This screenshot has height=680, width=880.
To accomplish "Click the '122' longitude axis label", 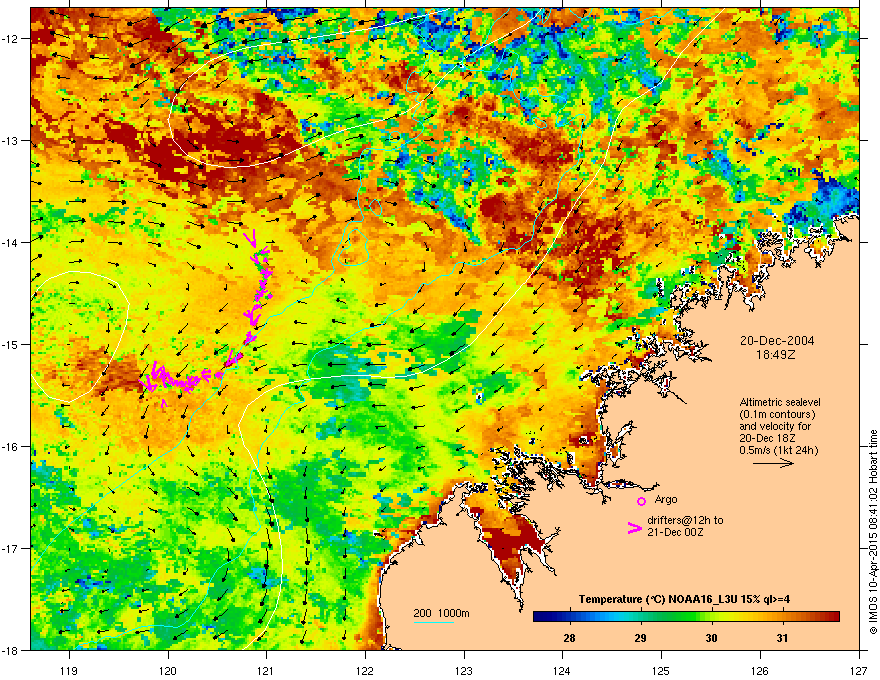I will coord(365,670).
